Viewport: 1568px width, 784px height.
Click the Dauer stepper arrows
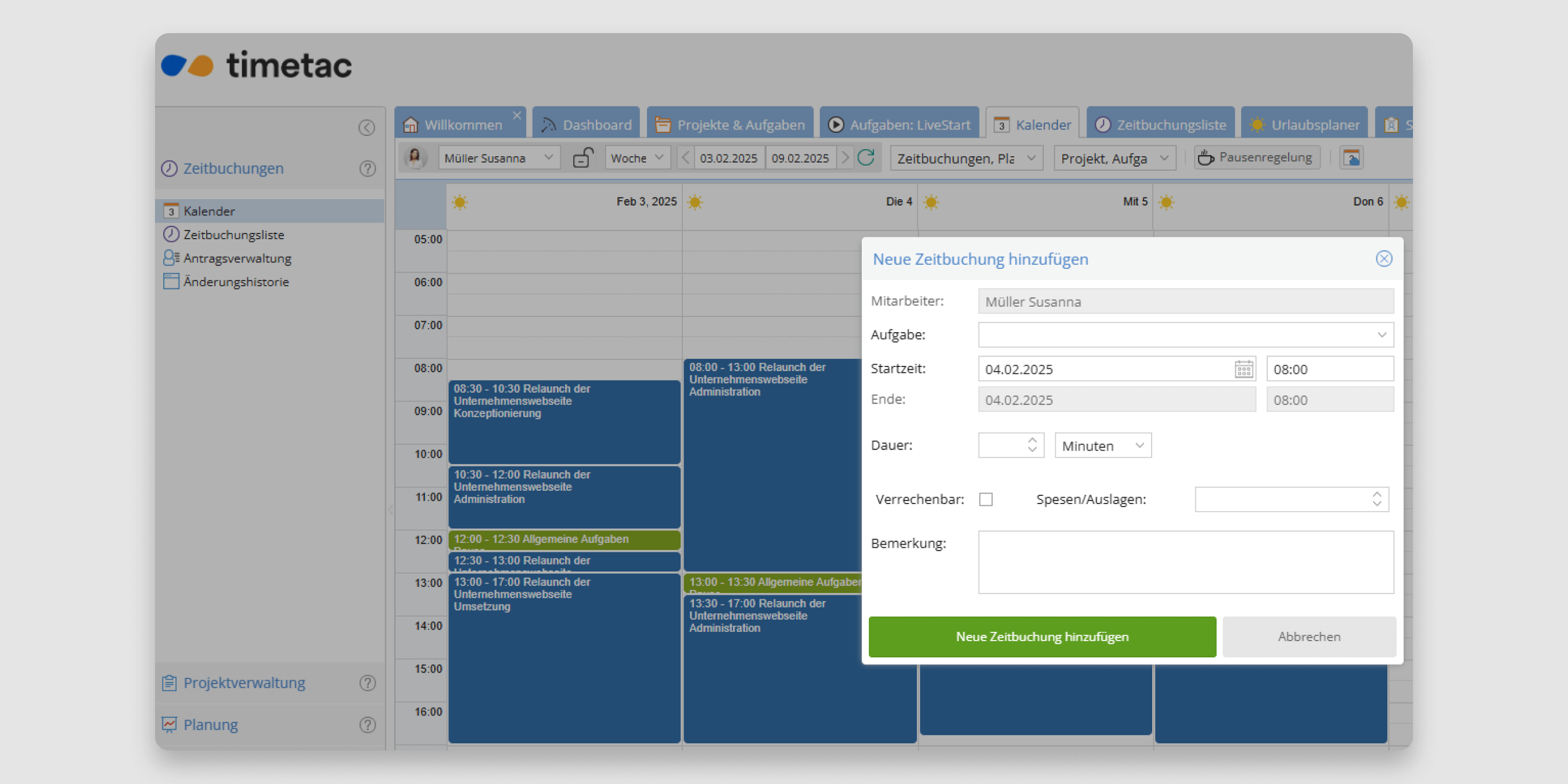[x=1032, y=445]
